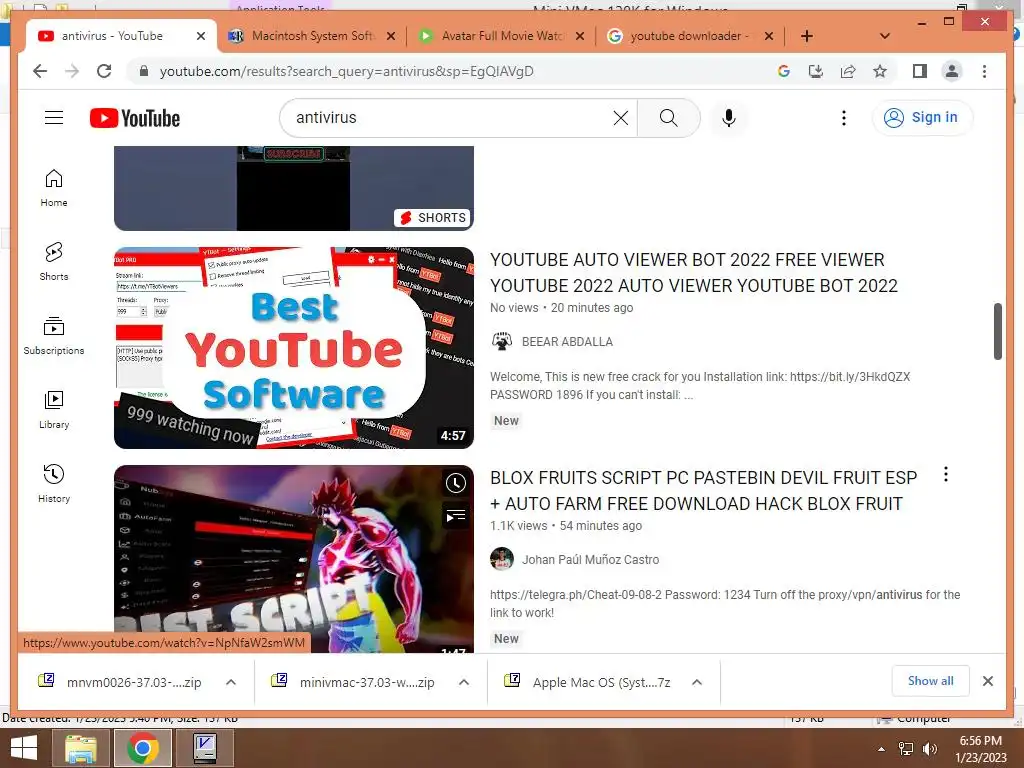
Task: Reload the YouTube results page
Action: (x=104, y=71)
